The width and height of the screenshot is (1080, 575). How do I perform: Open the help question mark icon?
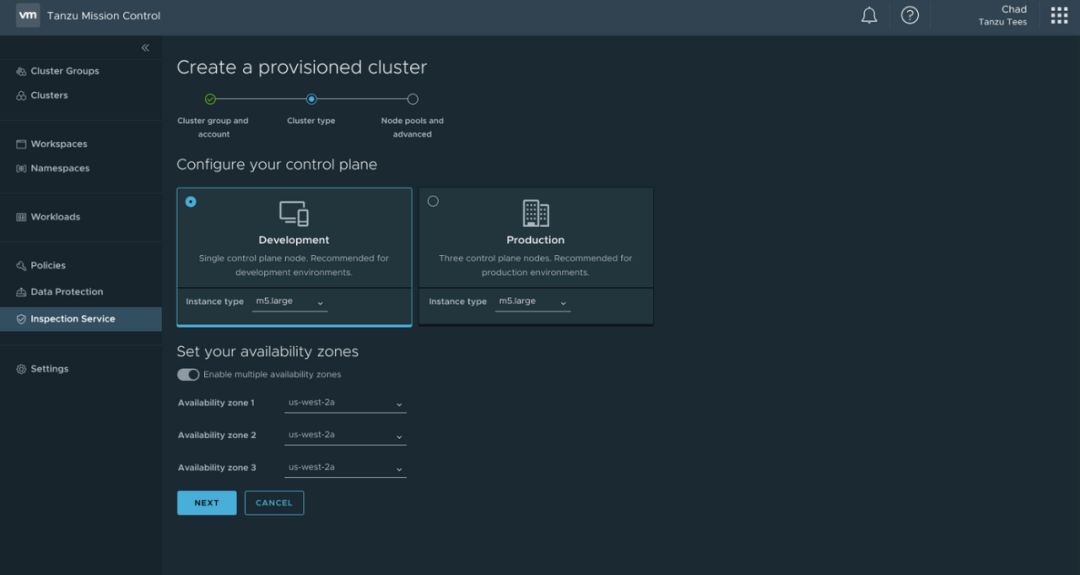click(x=910, y=15)
